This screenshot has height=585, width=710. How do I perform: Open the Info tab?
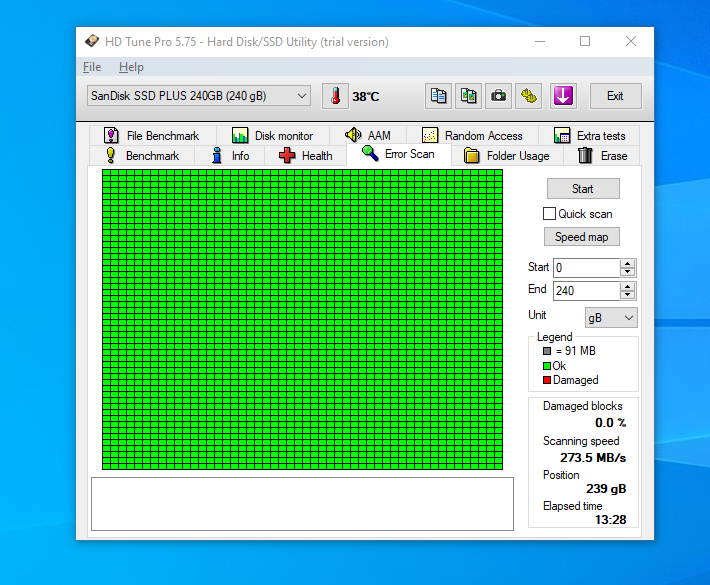click(x=230, y=156)
